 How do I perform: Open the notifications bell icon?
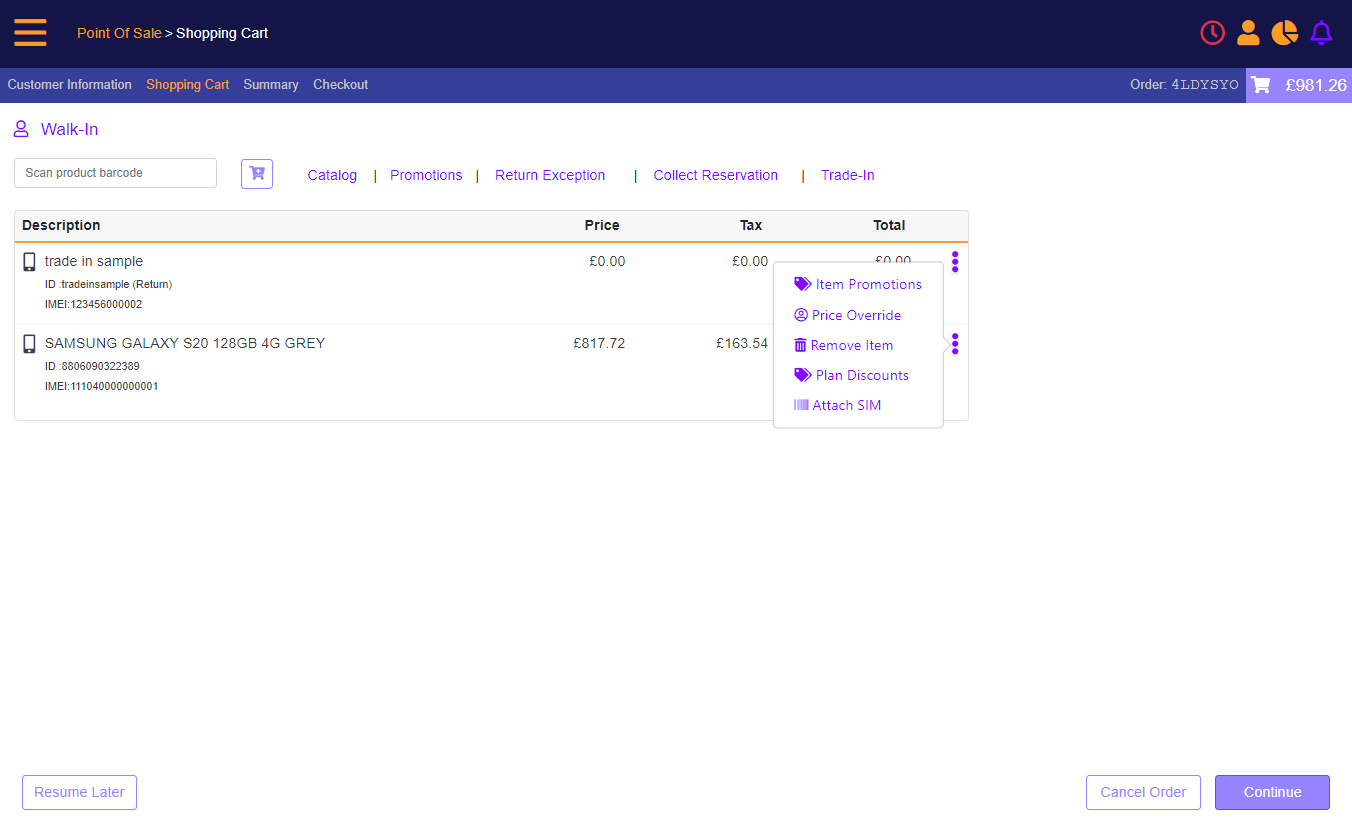[1321, 33]
